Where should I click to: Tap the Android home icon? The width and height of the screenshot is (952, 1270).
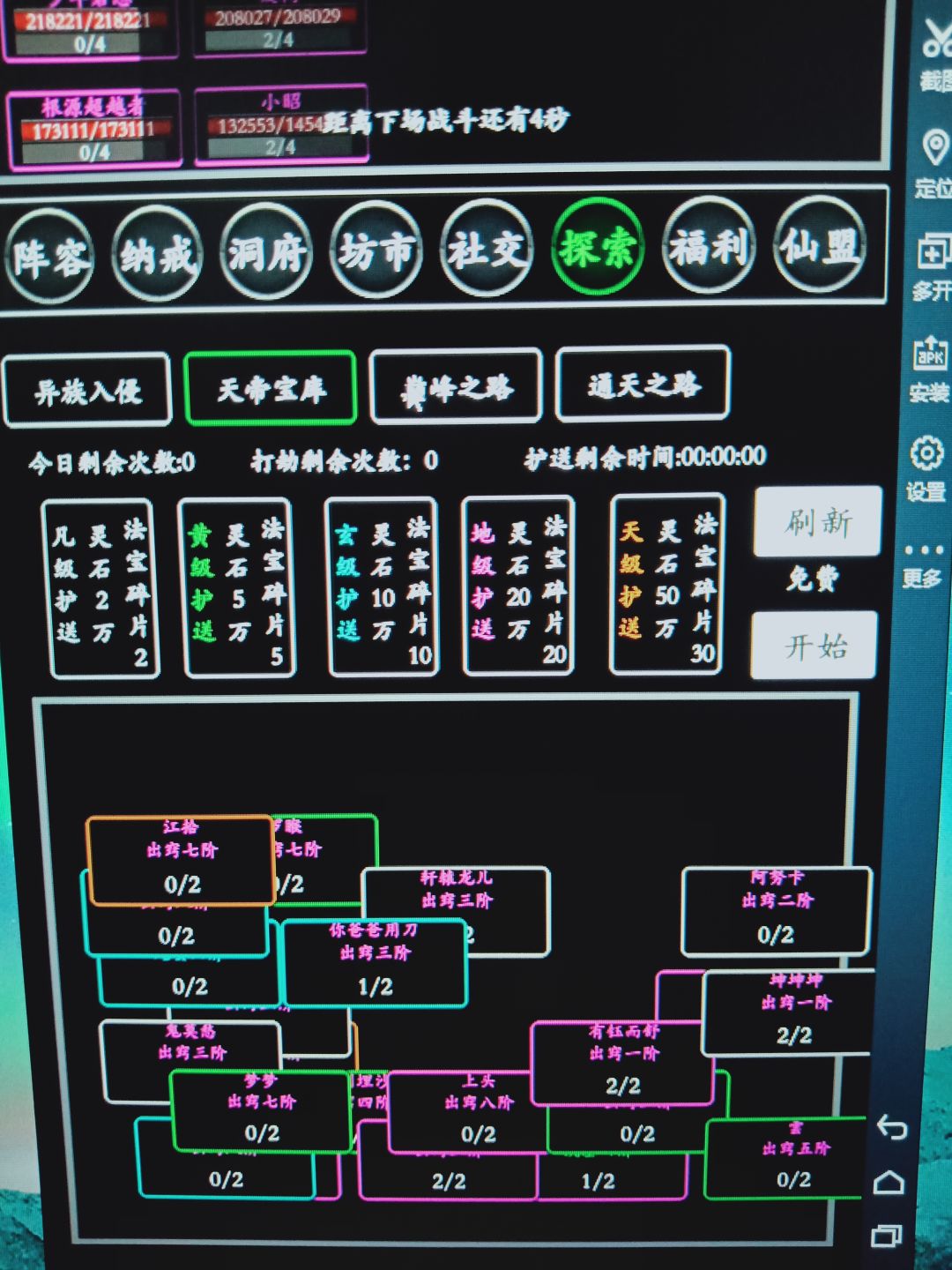889,1182
